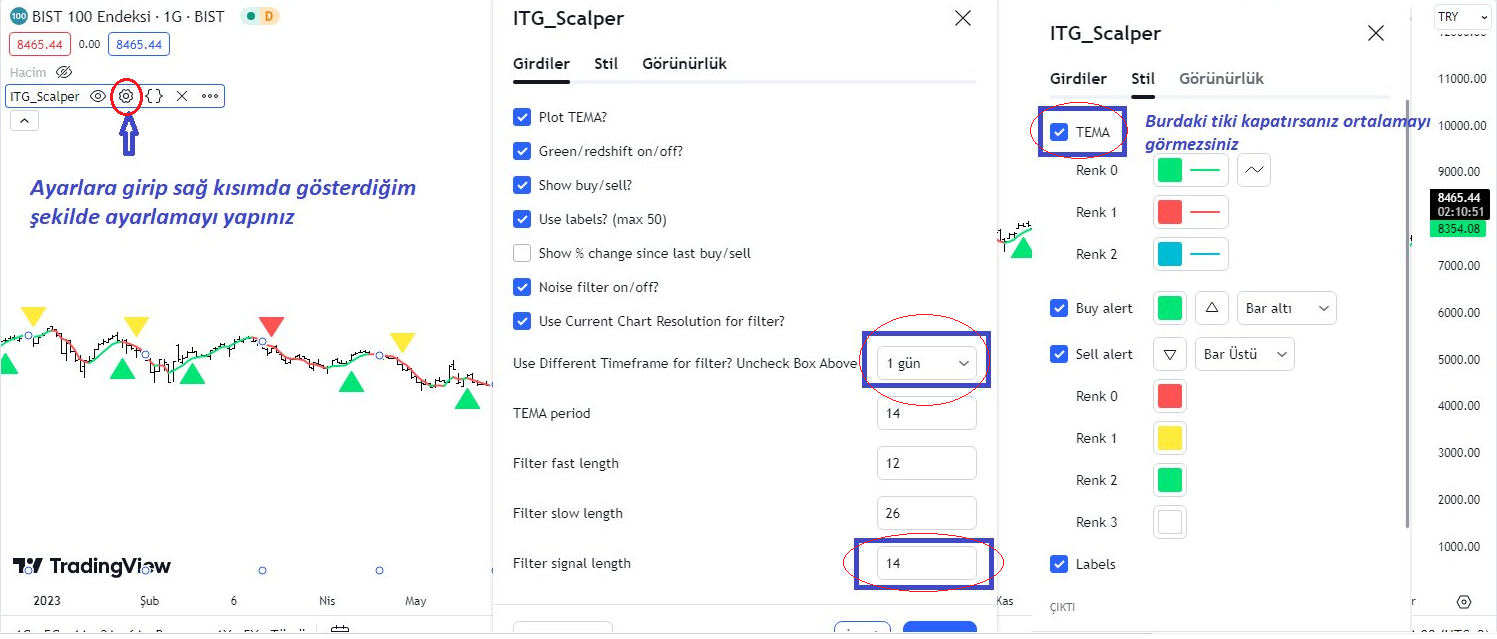Click the Filter signal length input field
Screen dimensions: 1497x639
(927, 563)
